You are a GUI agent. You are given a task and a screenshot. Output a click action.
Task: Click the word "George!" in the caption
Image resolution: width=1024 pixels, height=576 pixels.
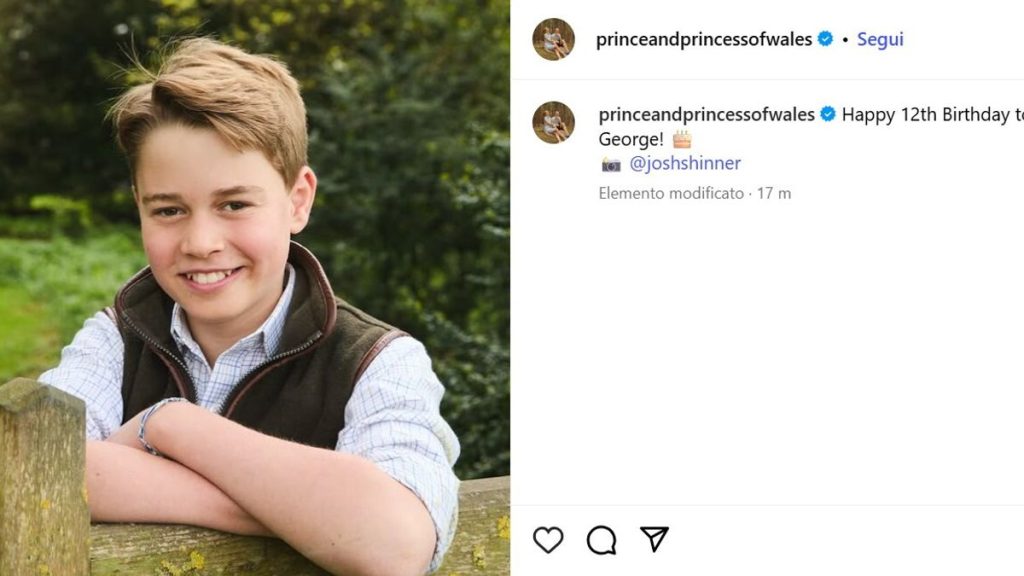click(631, 139)
